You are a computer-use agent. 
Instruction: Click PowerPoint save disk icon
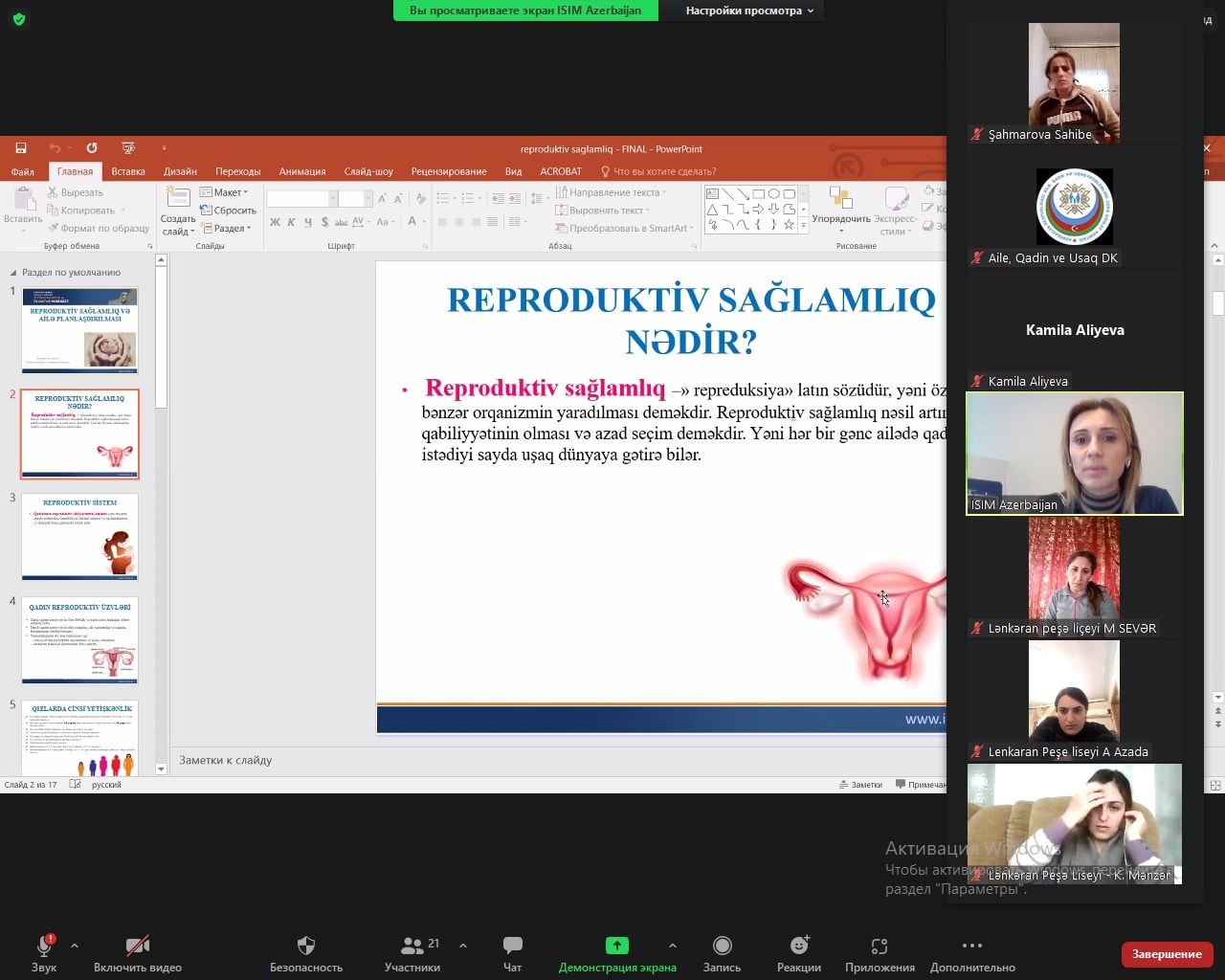click(21, 148)
